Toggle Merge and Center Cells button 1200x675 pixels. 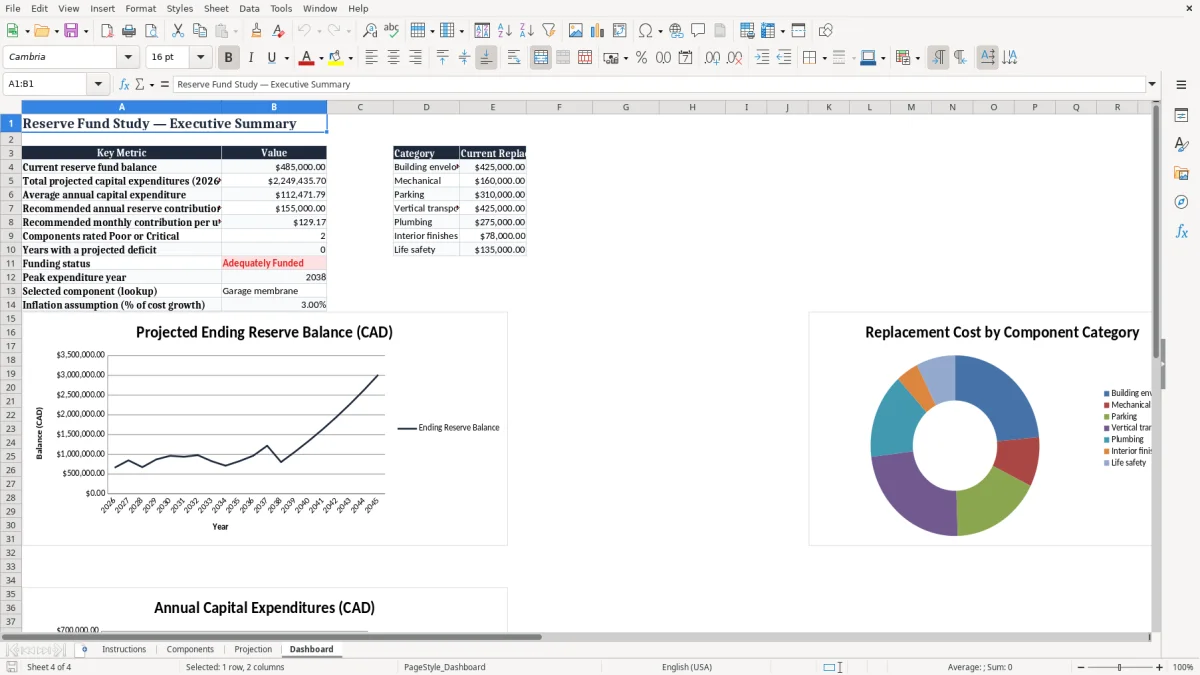pyautogui.click(x=541, y=58)
